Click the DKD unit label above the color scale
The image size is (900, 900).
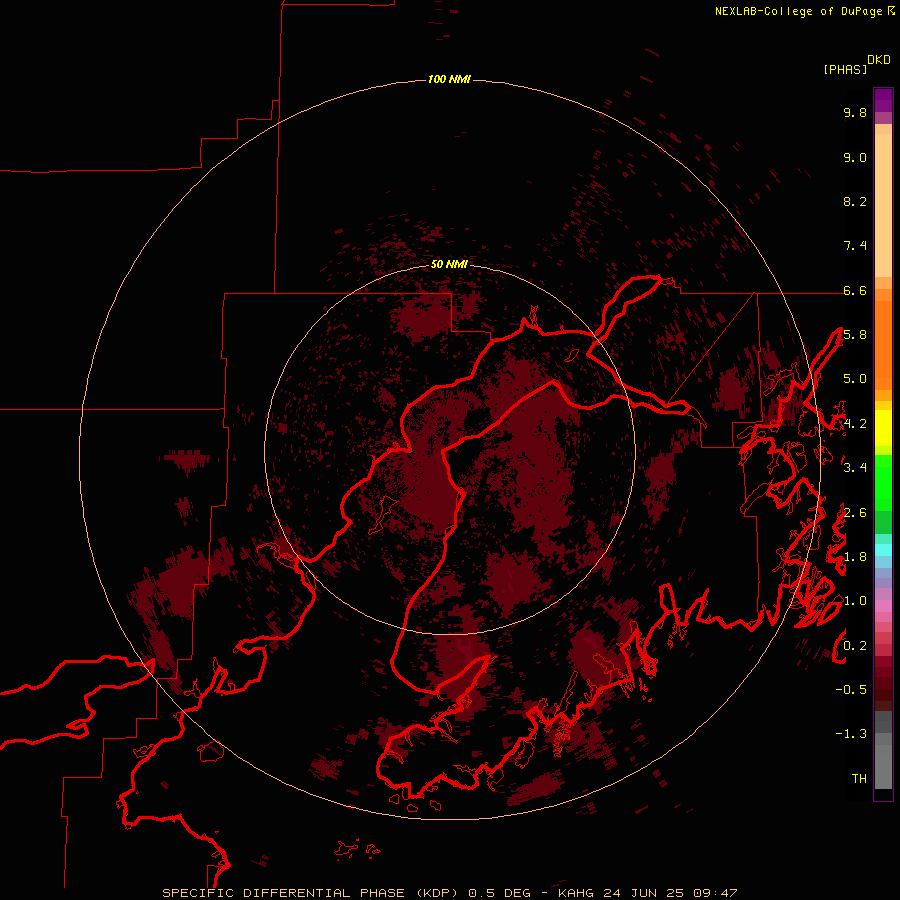tap(879, 60)
